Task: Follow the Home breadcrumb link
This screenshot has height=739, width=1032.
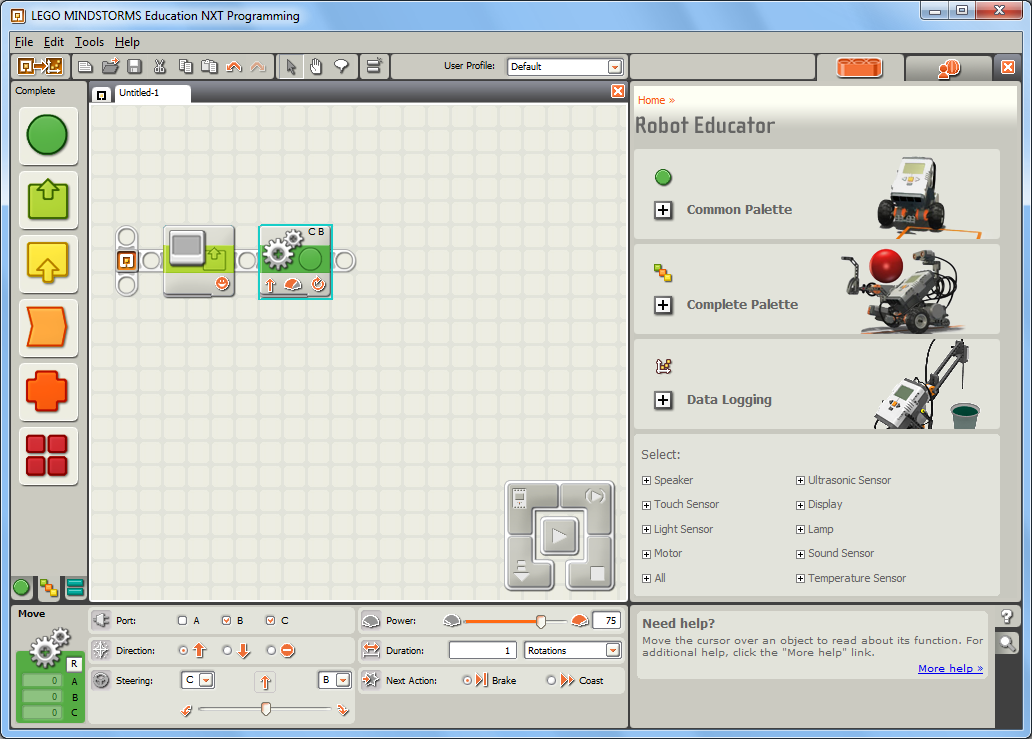Action: [652, 100]
